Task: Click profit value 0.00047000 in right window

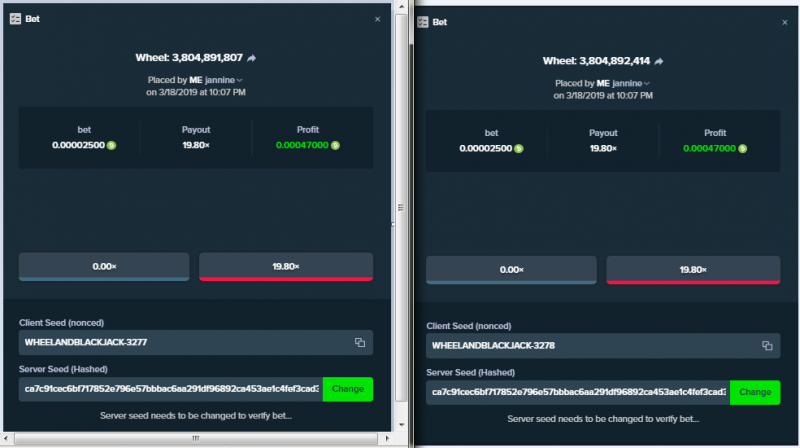Action: tap(709, 148)
